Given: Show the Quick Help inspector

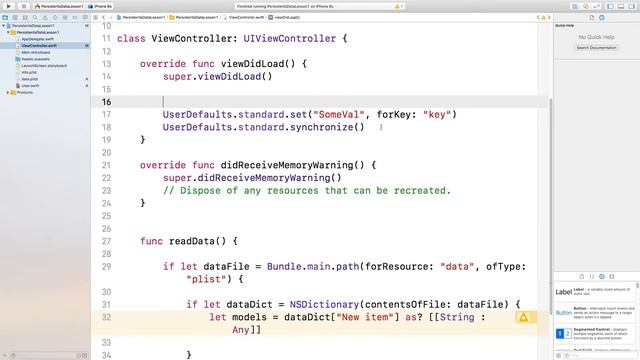Looking at the screenshot, I should (602, 18).
